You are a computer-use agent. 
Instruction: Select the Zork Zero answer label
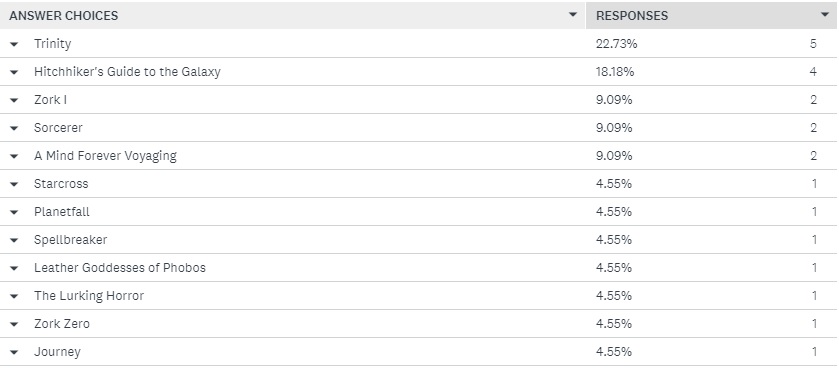[x=62, y=324]
